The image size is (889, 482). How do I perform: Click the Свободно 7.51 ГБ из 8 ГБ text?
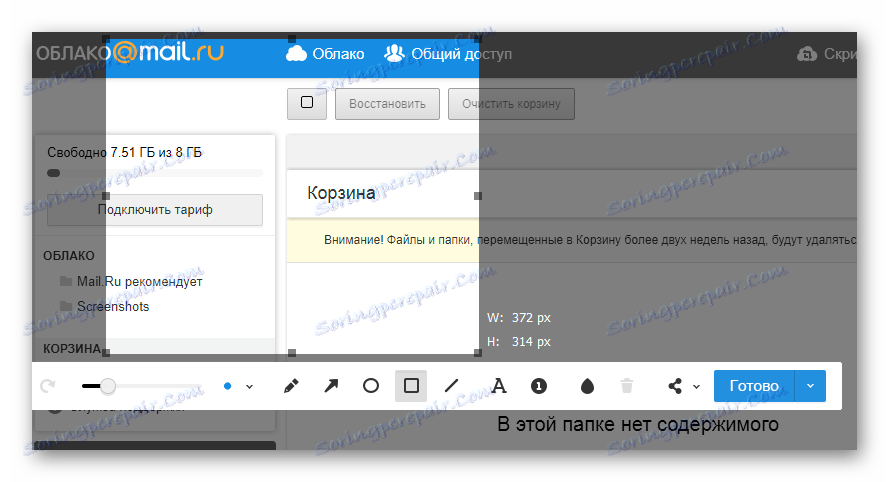[x=124, y=153]
